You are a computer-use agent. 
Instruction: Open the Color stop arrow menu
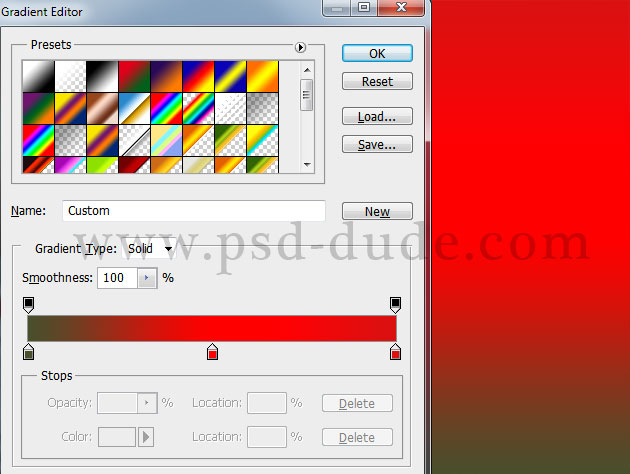(x=146, y=437)
